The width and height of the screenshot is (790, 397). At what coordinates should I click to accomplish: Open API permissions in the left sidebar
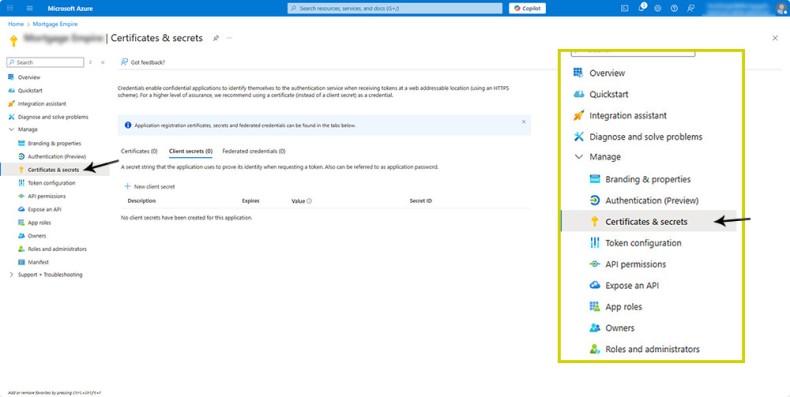(x=46, y=196)
